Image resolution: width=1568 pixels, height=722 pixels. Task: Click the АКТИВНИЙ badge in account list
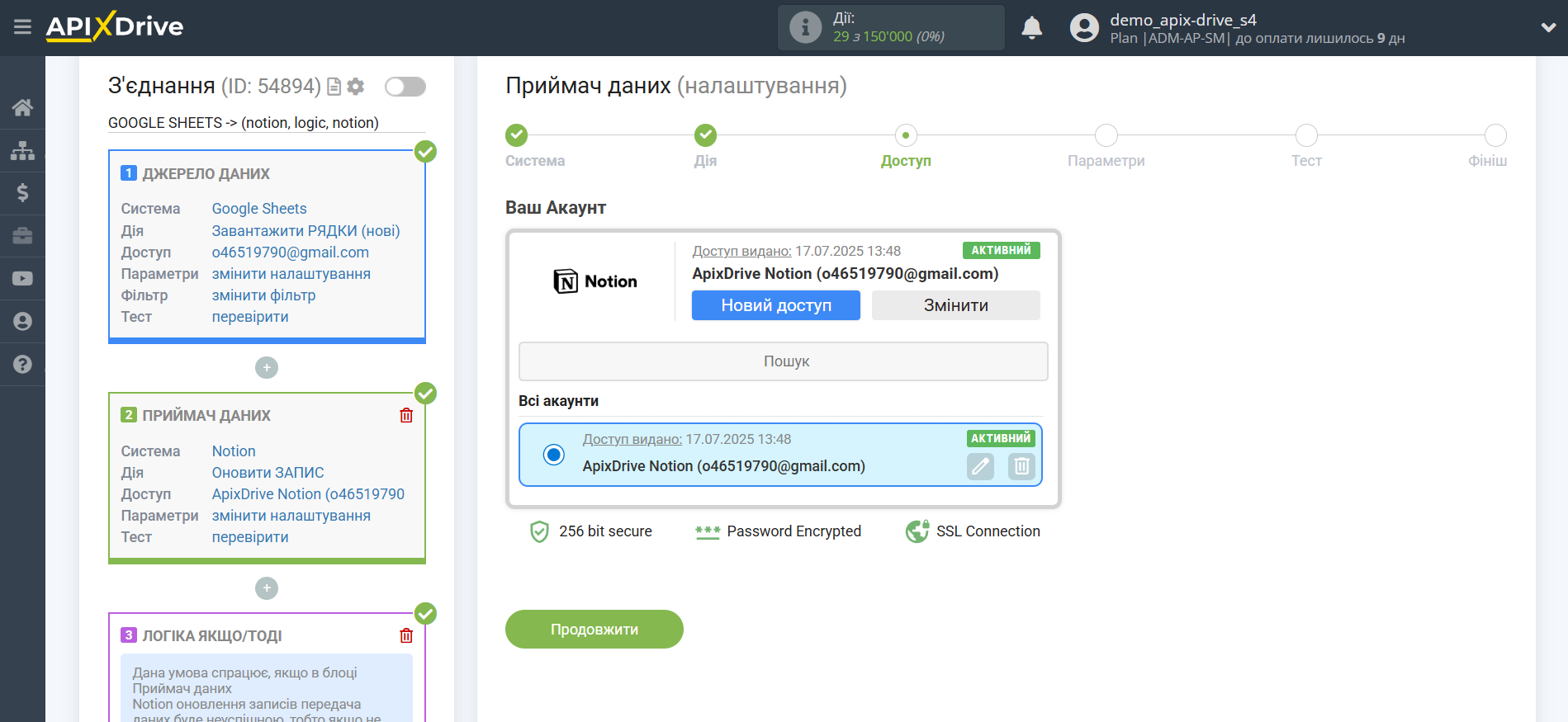[x=1001, y=438]
